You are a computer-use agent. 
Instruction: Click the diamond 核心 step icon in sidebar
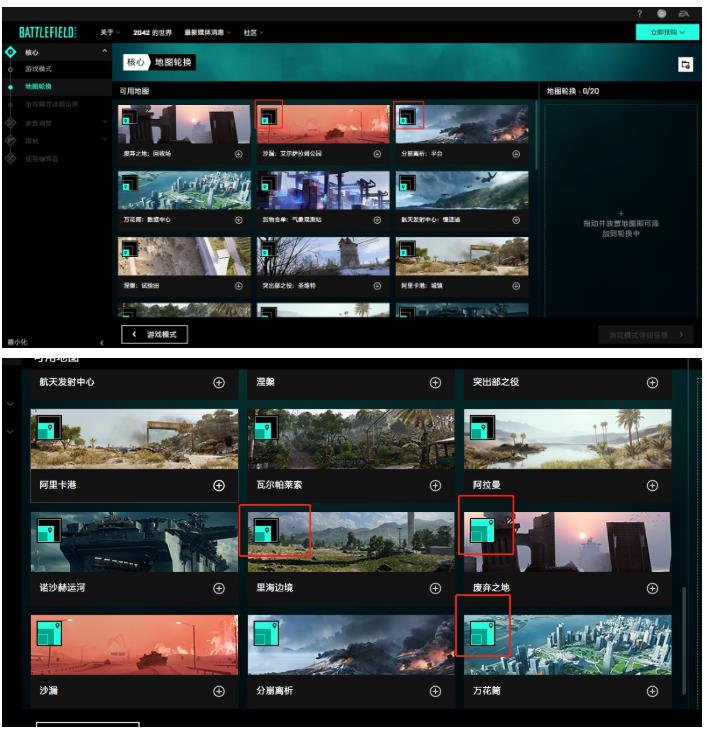coord(10,52)
